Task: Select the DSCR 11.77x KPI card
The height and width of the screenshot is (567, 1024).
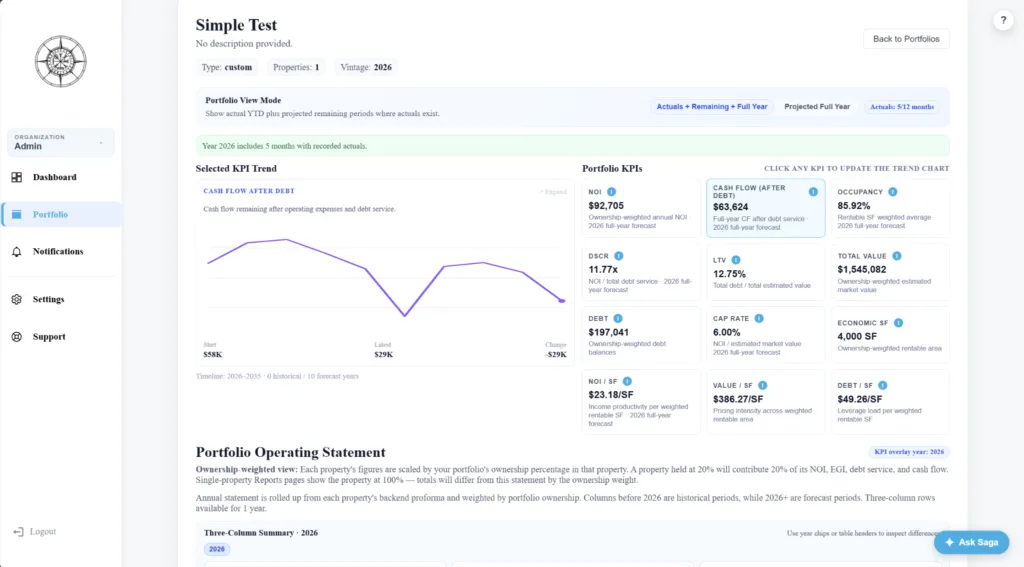Action: coord(641,272)
